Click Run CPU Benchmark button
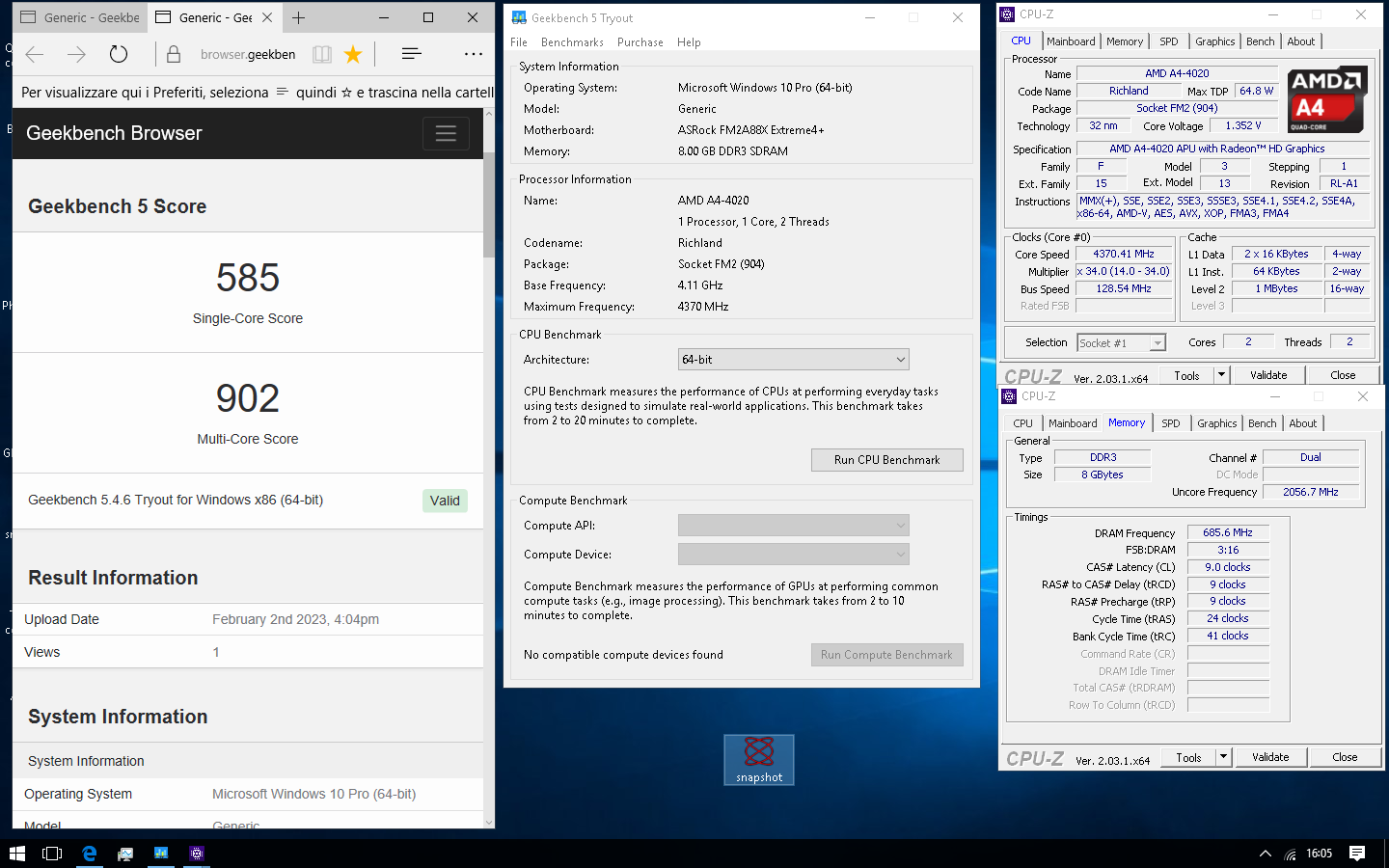The height and width of the screenshot is (868, 1389). 886,460
